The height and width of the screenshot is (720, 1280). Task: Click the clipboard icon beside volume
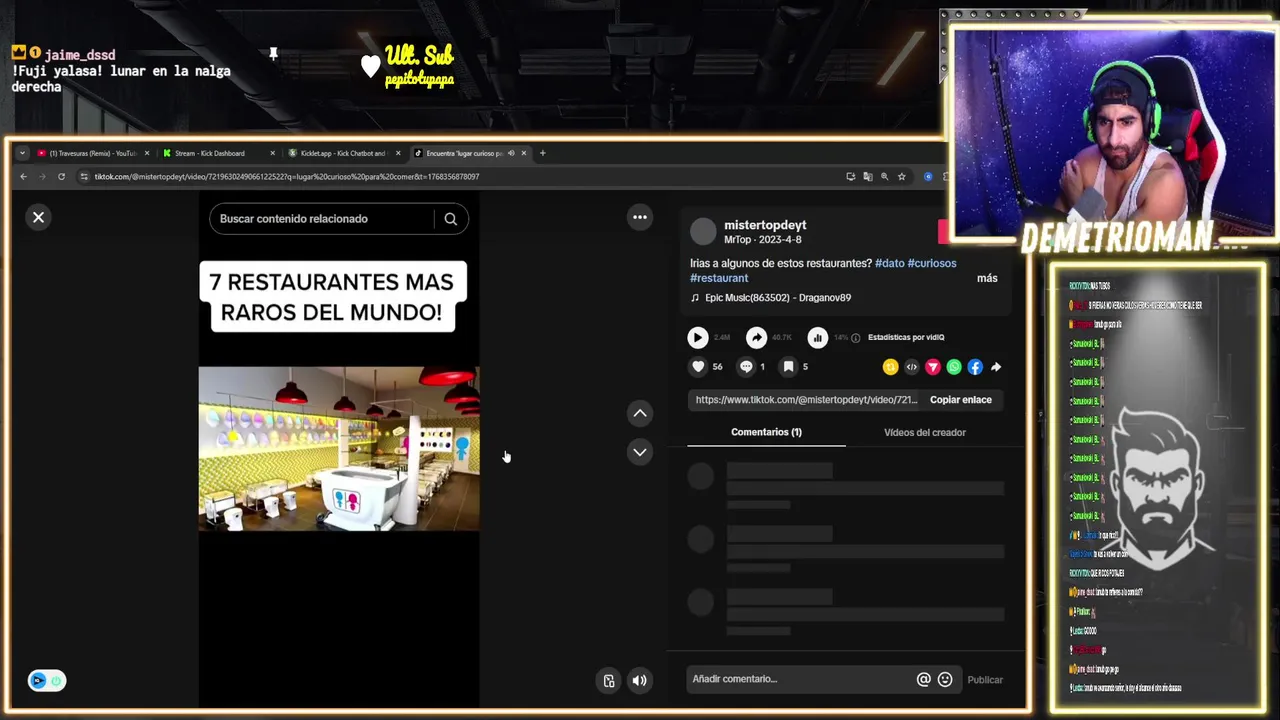(608, 681)
